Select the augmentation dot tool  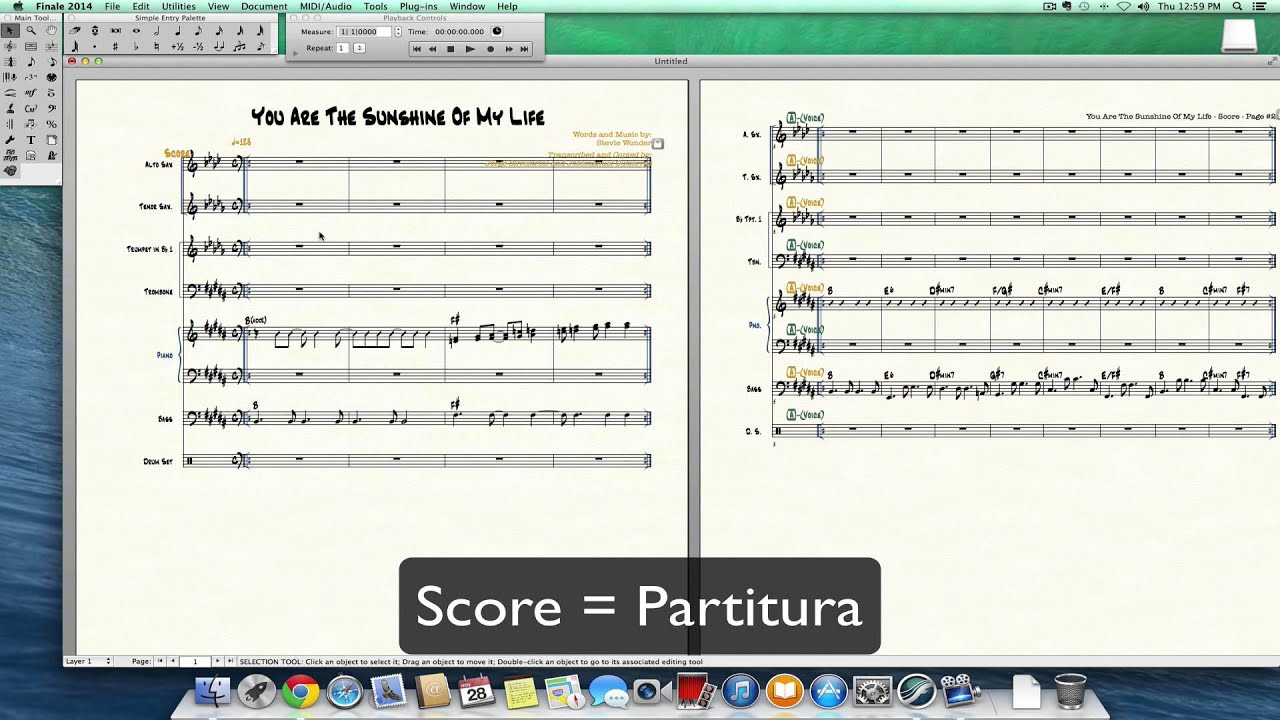click(x=94, y=47)
